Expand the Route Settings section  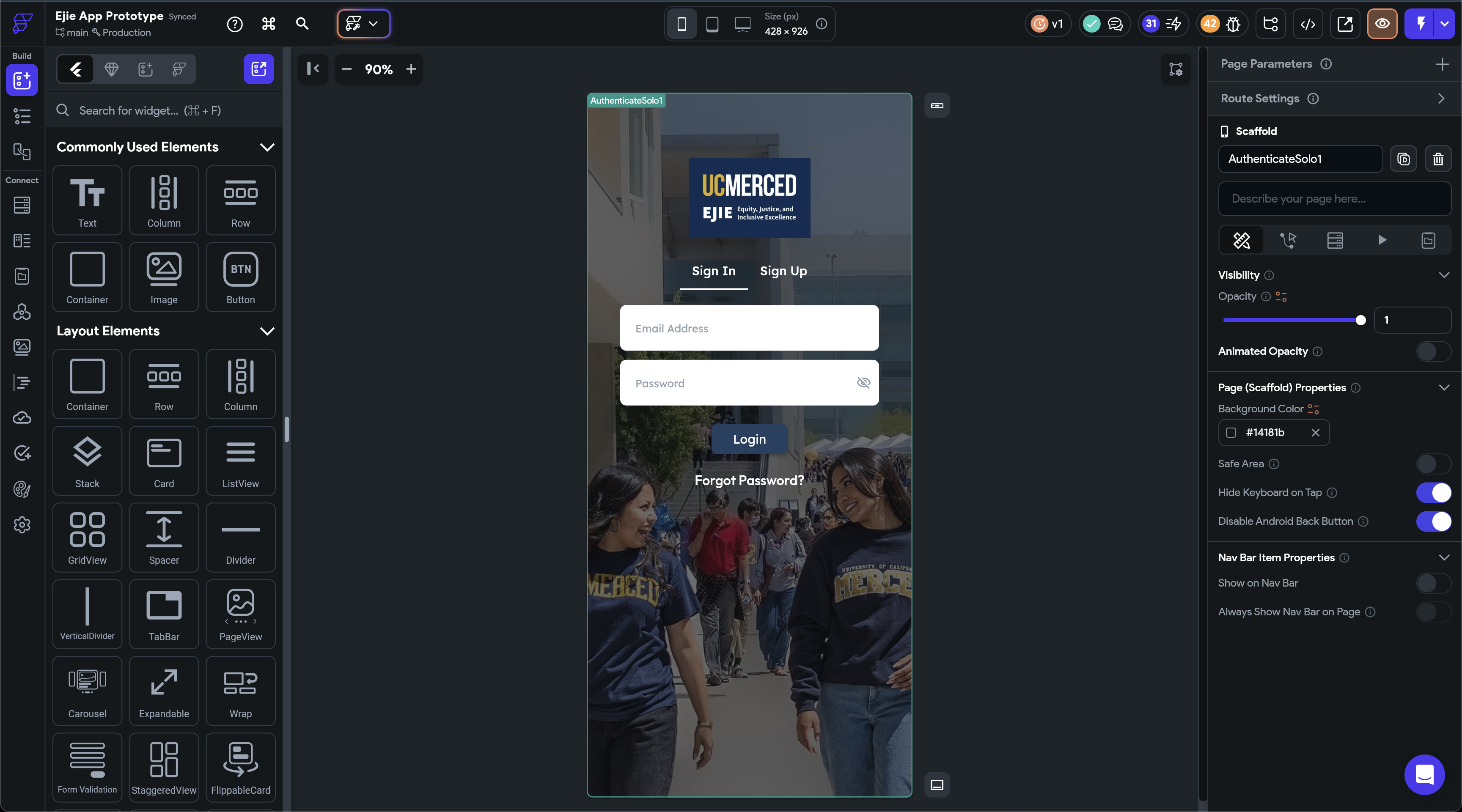[x=1441, y=99]
